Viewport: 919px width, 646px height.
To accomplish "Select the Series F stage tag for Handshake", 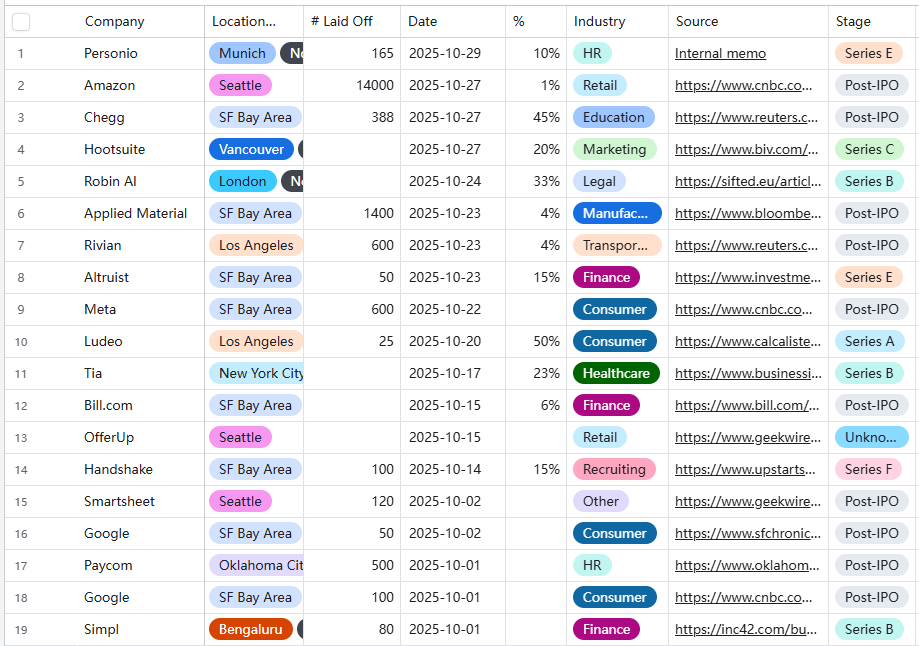I will point(869,470).
